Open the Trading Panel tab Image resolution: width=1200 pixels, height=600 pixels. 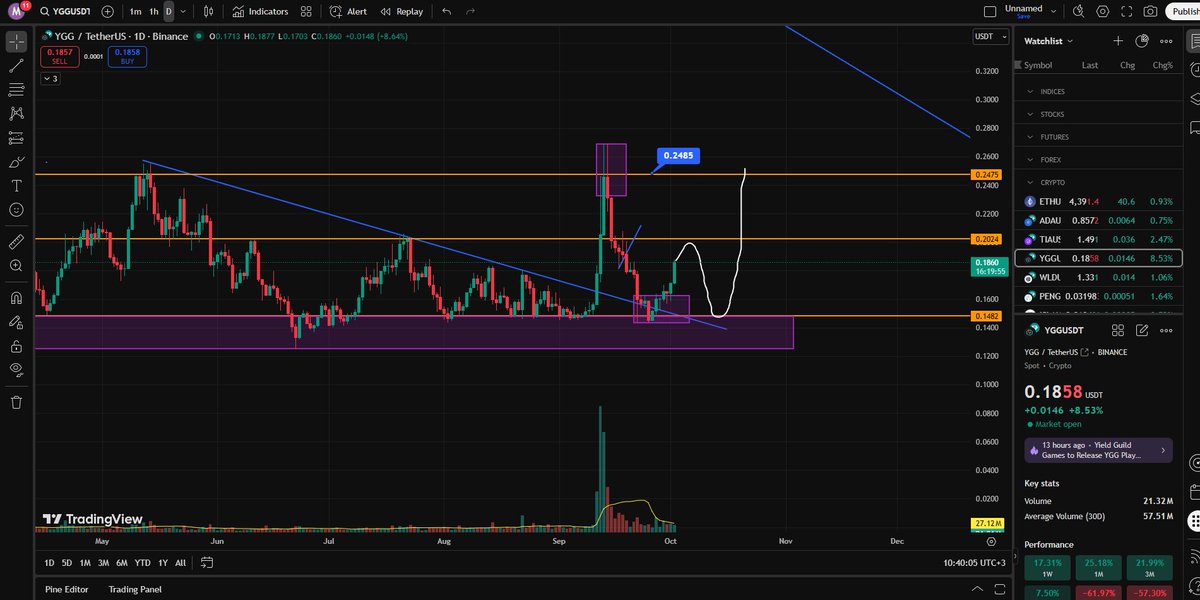(135, 589)
